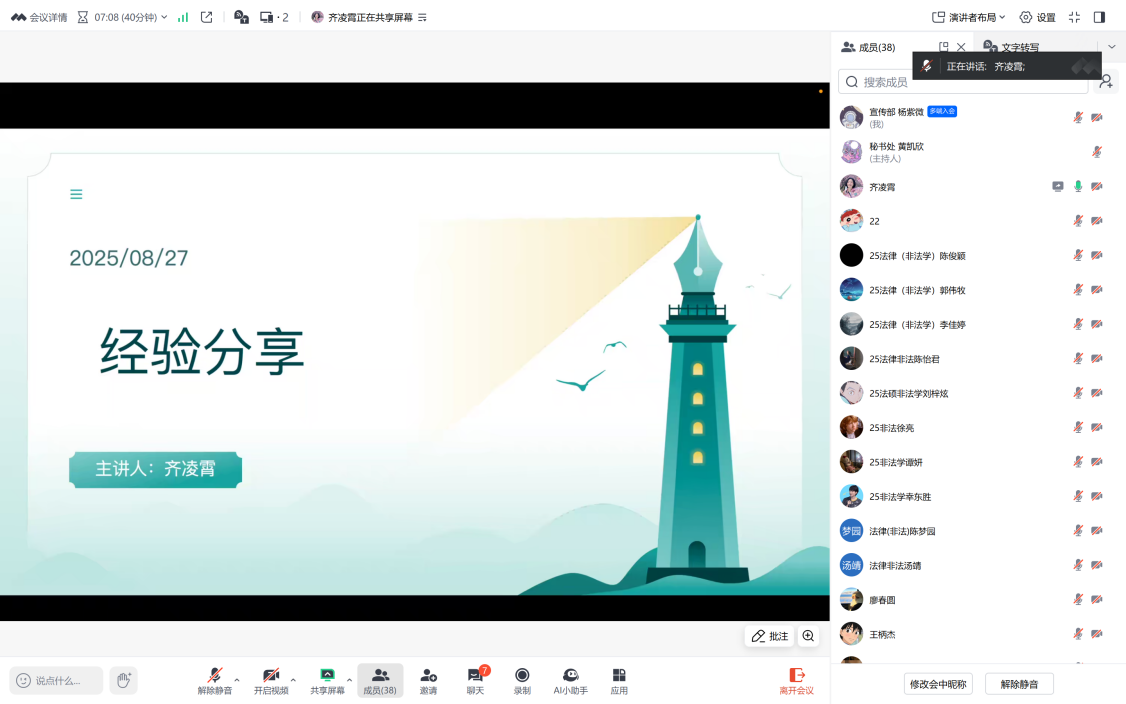The width and height of the screenshot is (1126, 704).
Task: Click the 修改会中昵称 button
Action: click(x=938, y=684)
